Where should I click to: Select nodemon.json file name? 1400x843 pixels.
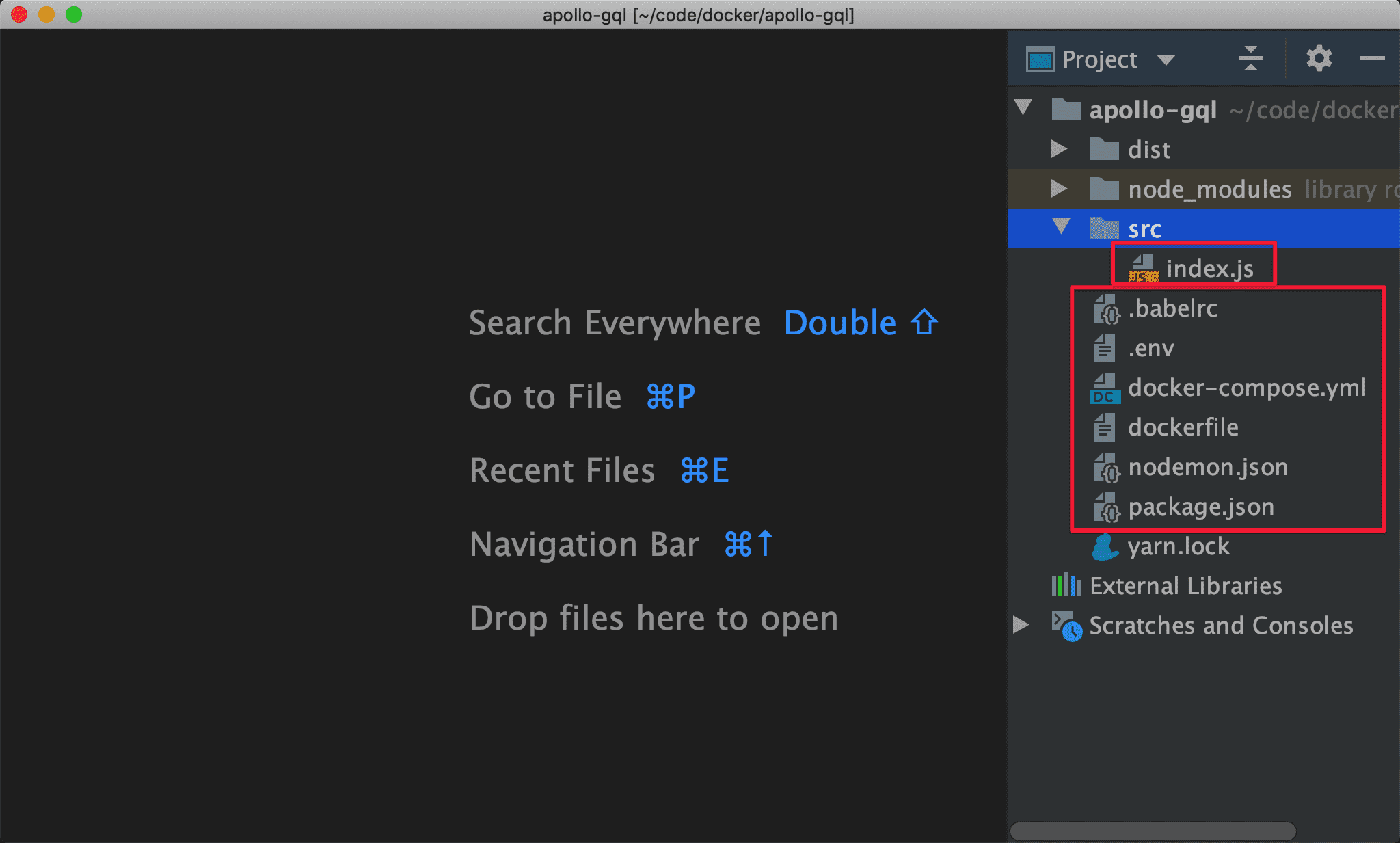[1208, 467]
